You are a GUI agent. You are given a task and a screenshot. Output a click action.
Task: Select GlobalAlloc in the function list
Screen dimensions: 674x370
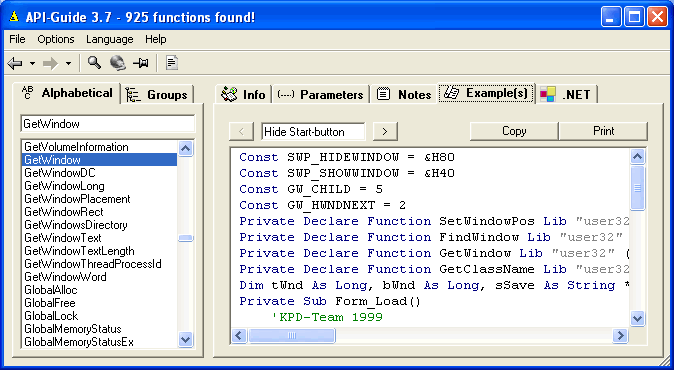pos(99,290)
